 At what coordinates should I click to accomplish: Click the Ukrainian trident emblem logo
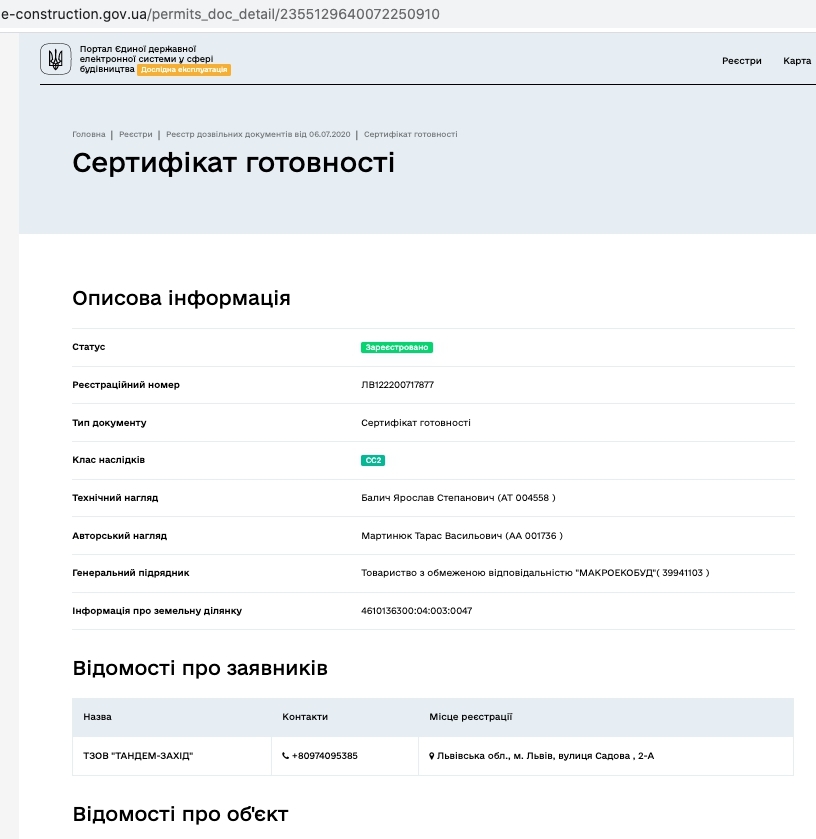pyautogui.click(x=56, y=59)
